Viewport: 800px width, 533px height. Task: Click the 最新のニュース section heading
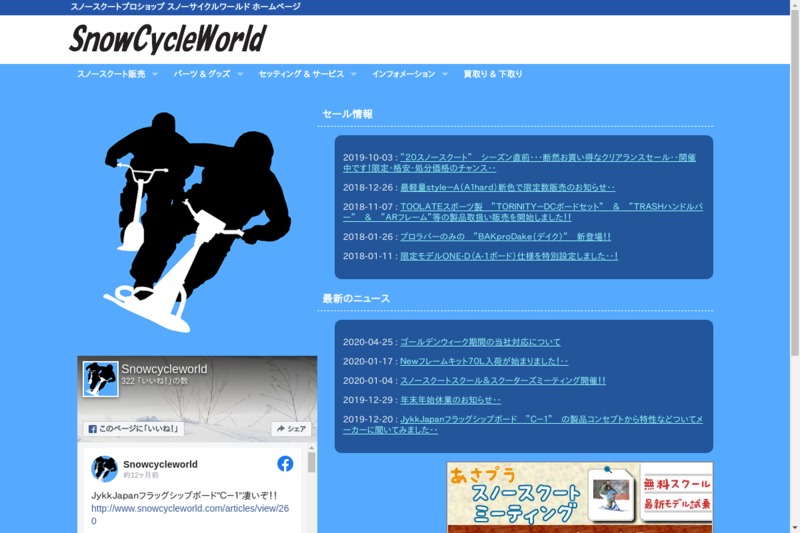pyautogui.click(x=356, y=299)
